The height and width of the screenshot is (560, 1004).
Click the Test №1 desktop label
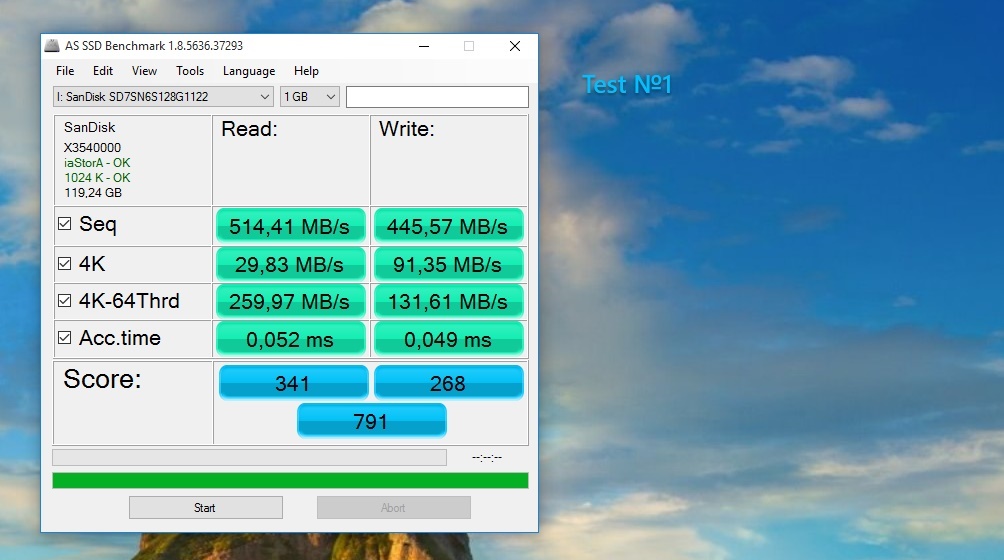coord(627,84)
